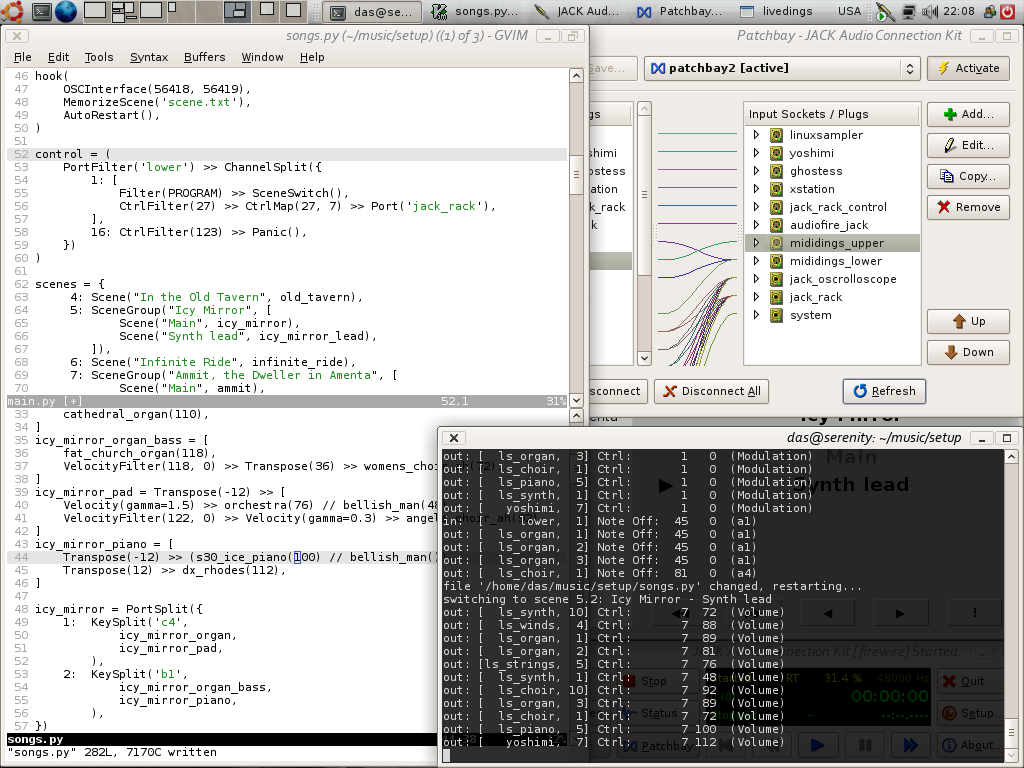Click the Edit... button in Patchbay

point(968,145)
